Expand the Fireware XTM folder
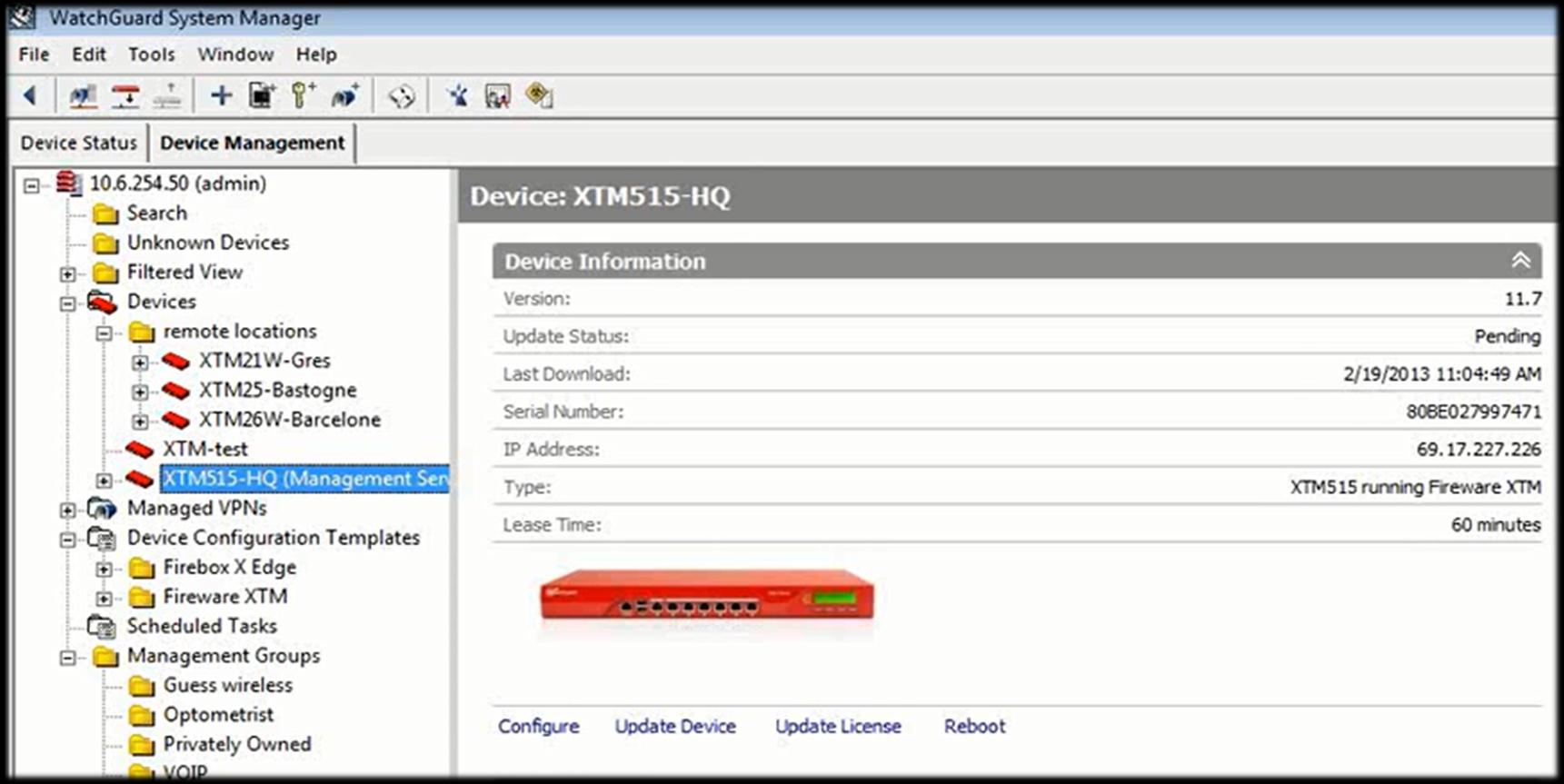The height and width of the screenshot is (784, 1564). pos(105,599)
